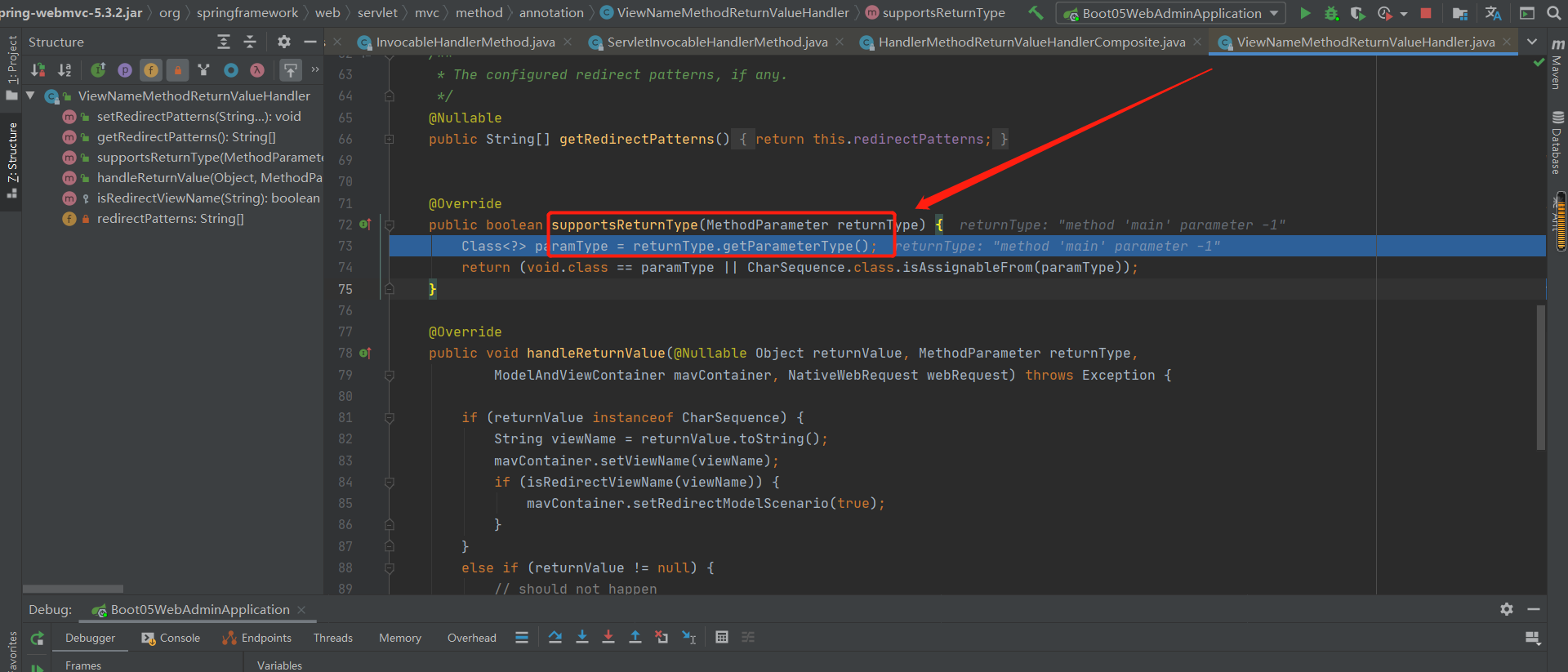Open Debug panel settings gear
Image resolution: width=1568 pixels, height=672 pixels.
tap(1507, 609)
